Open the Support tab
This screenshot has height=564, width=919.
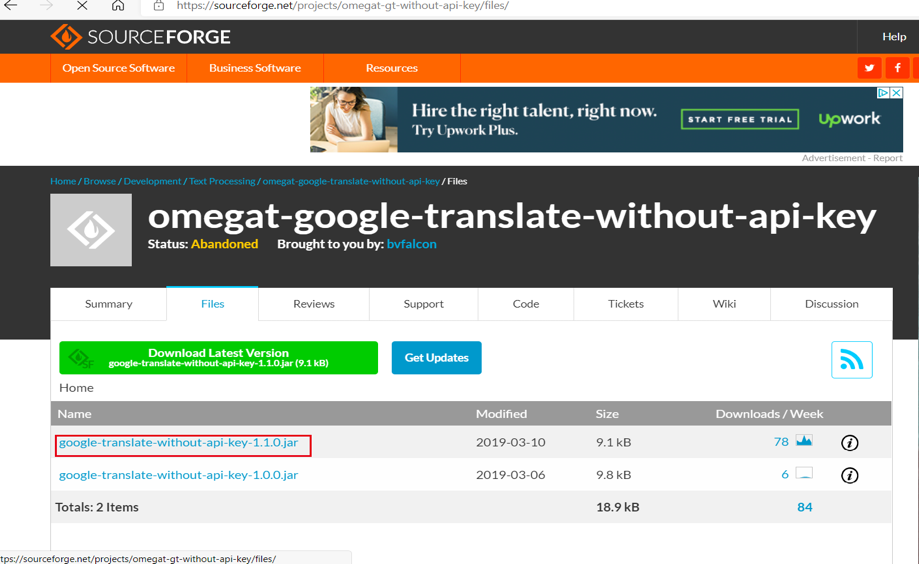(423, 304)
